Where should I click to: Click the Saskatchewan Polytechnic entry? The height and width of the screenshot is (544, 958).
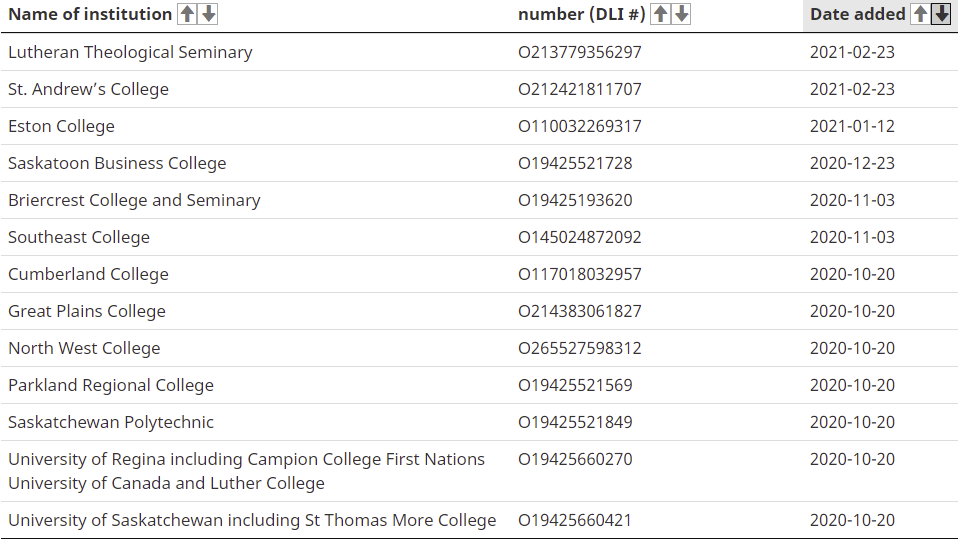click(111, 422)
